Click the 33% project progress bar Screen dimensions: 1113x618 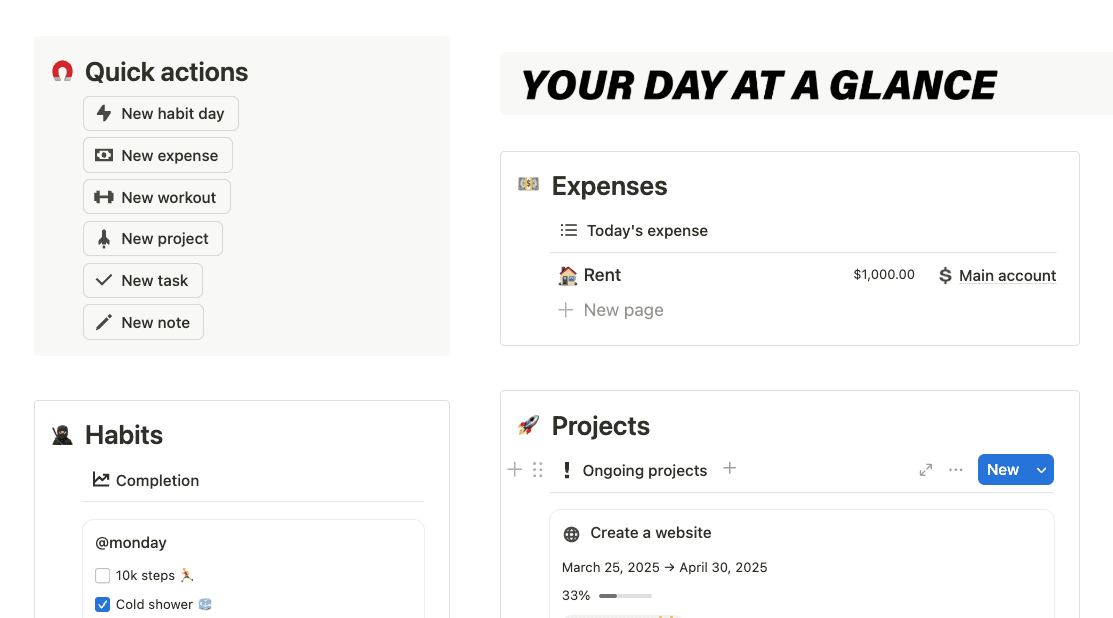(x=625, y=596)
